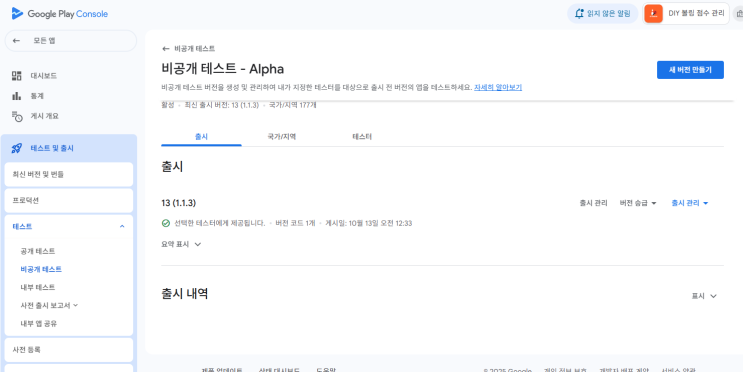The width and height of the screenshot is (743, 372).
Task: Open 최신 버전 및 번들
Action: 69,174
